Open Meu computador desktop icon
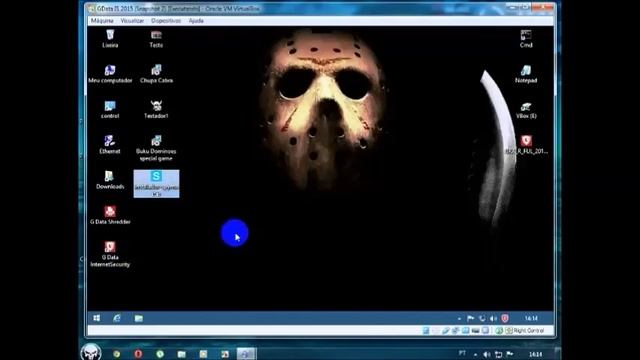 (110, 74)
